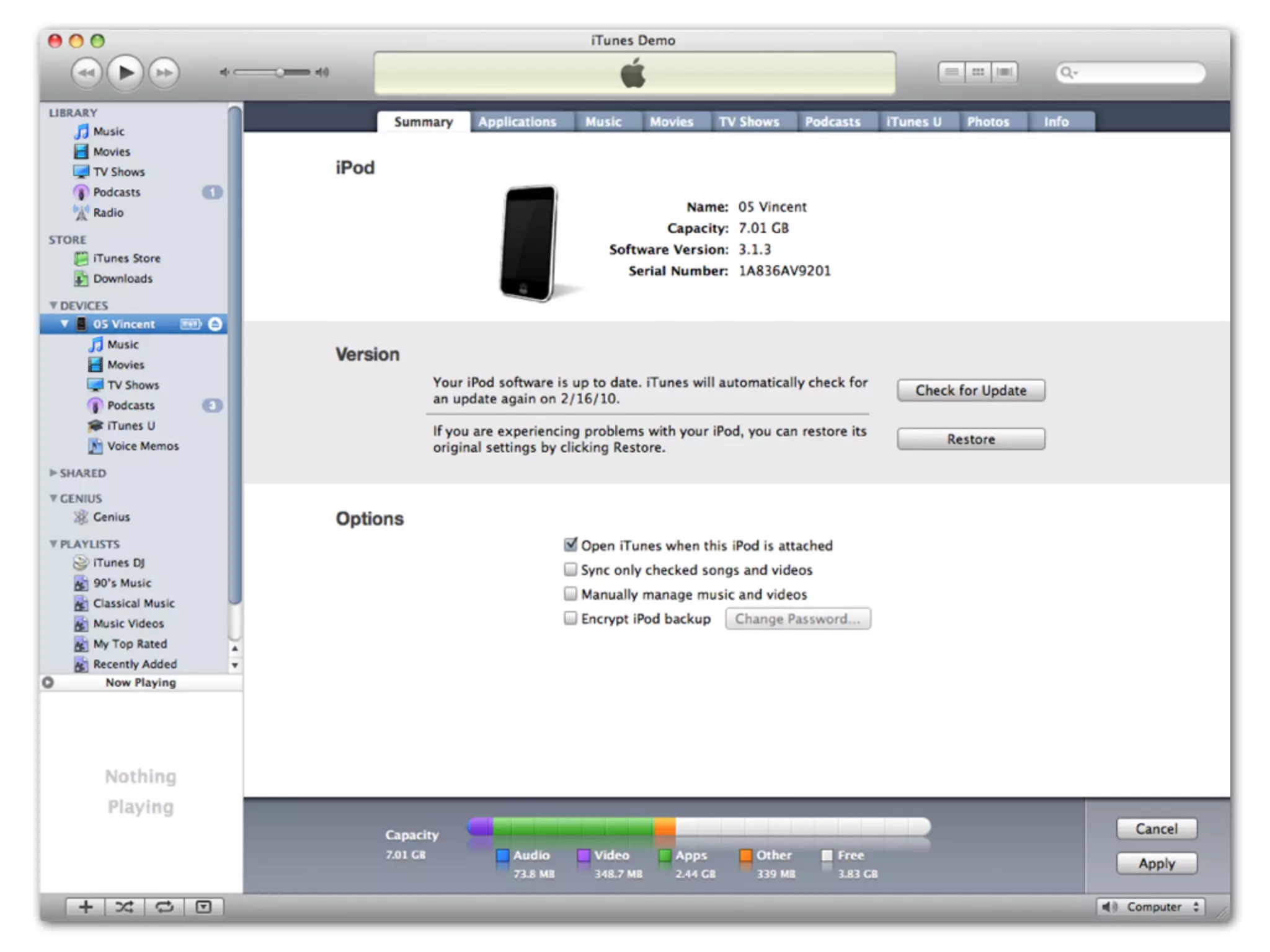
Task: Click the show artwork viewer icon
Action: tap(203, 907)
